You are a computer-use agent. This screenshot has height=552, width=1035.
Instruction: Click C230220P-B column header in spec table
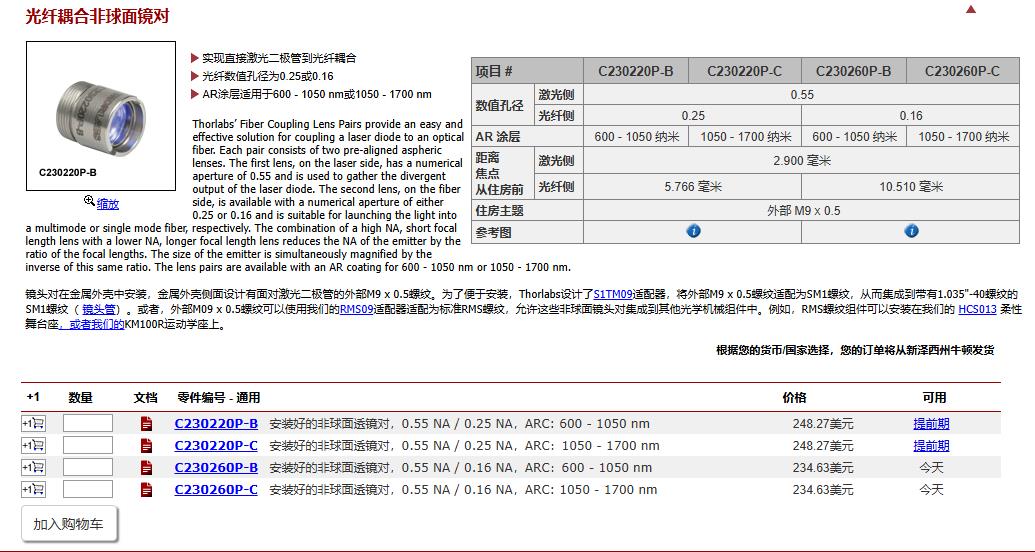click(636, 71)
